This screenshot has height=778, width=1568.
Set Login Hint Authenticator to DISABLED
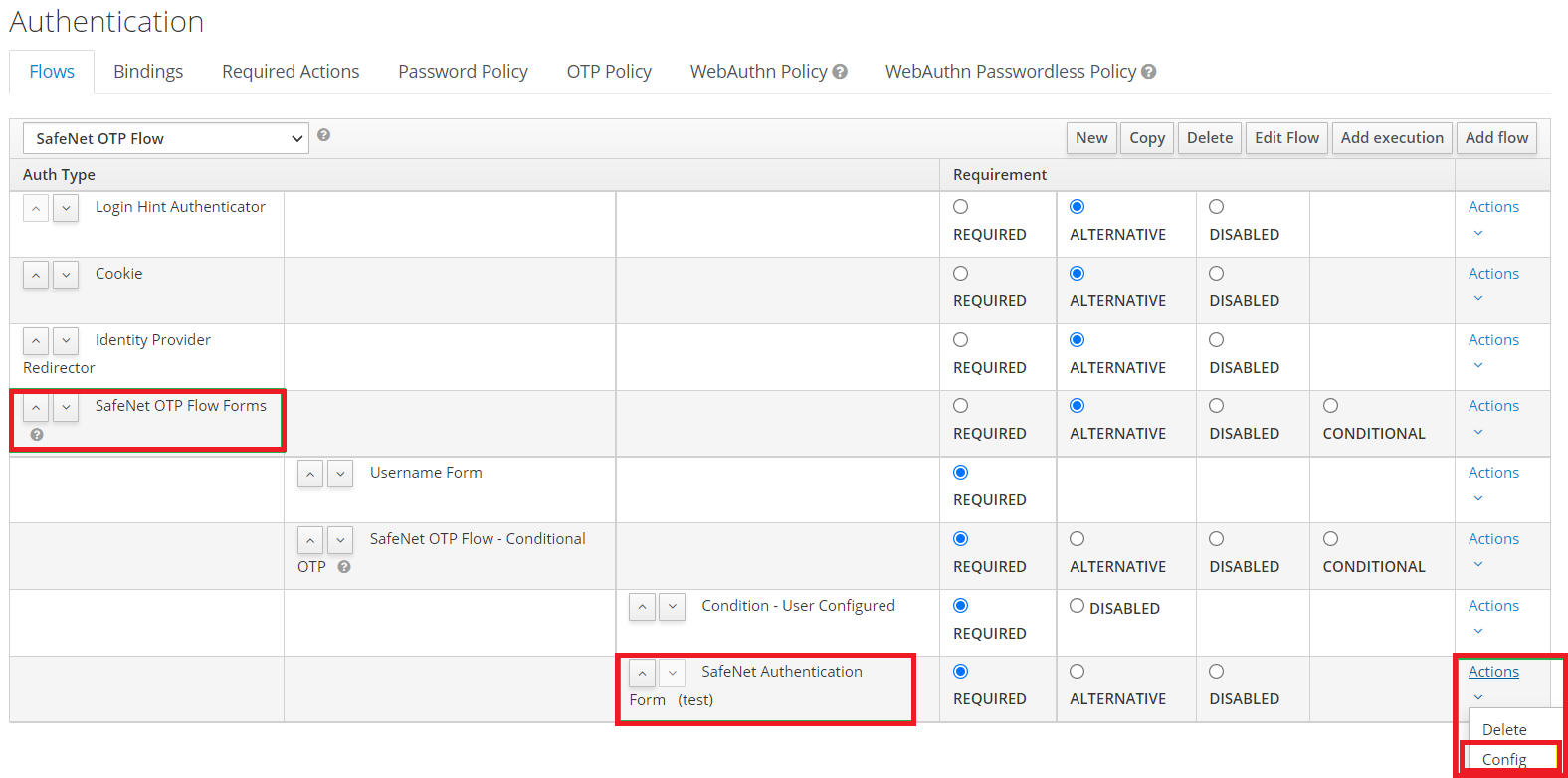(x=1216, y=207)
